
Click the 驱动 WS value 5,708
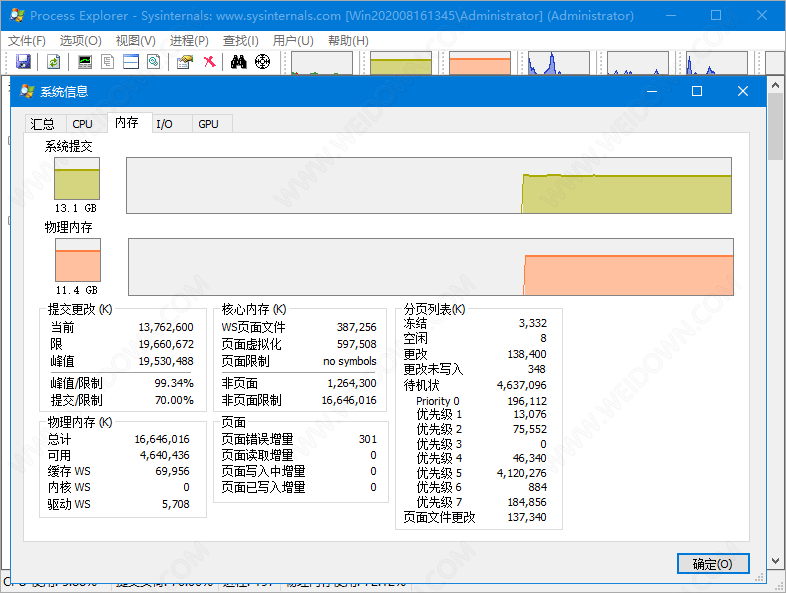point(176,504)
